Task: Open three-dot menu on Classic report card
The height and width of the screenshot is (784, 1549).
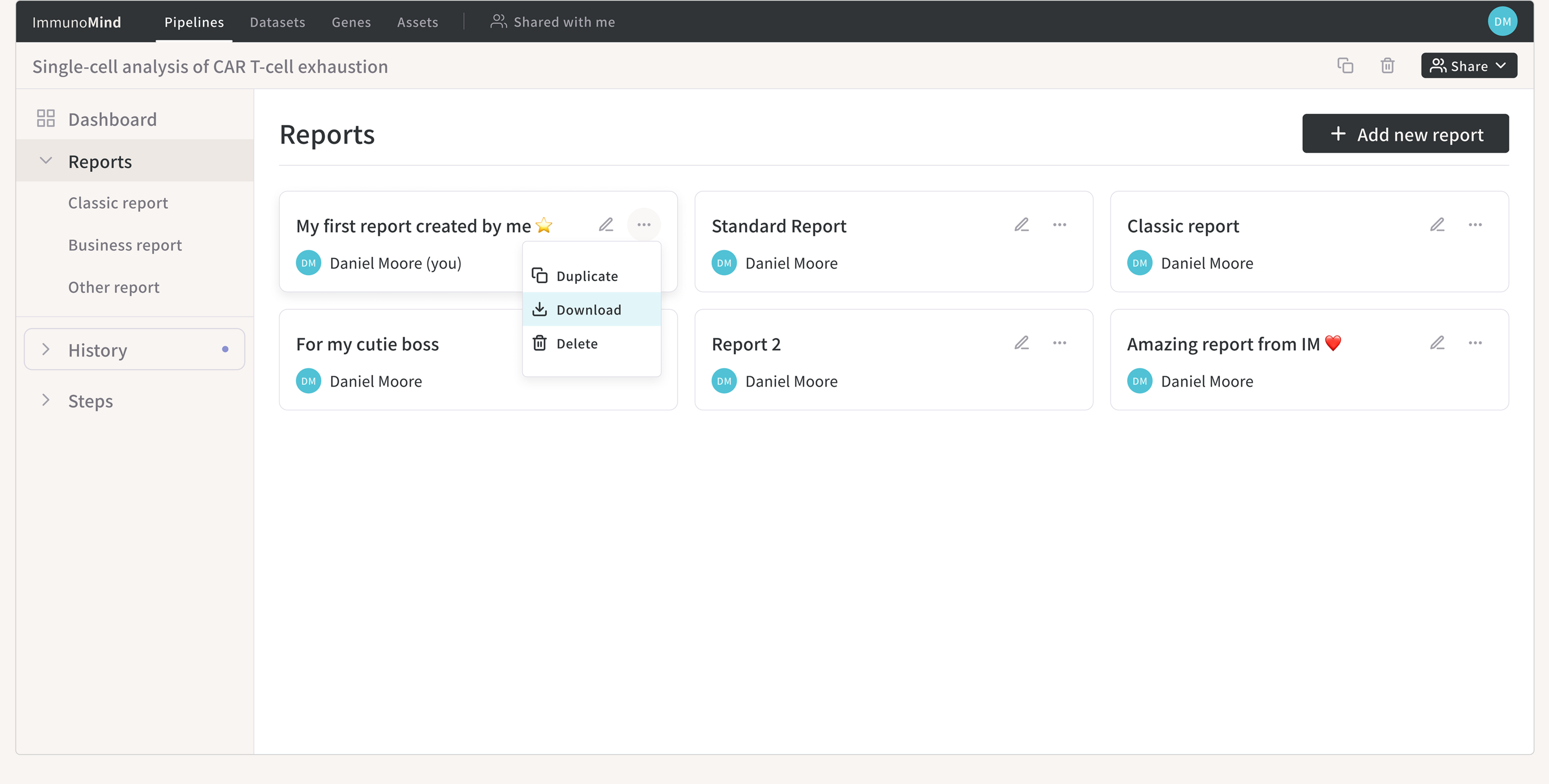Action: pos(1474,225)
